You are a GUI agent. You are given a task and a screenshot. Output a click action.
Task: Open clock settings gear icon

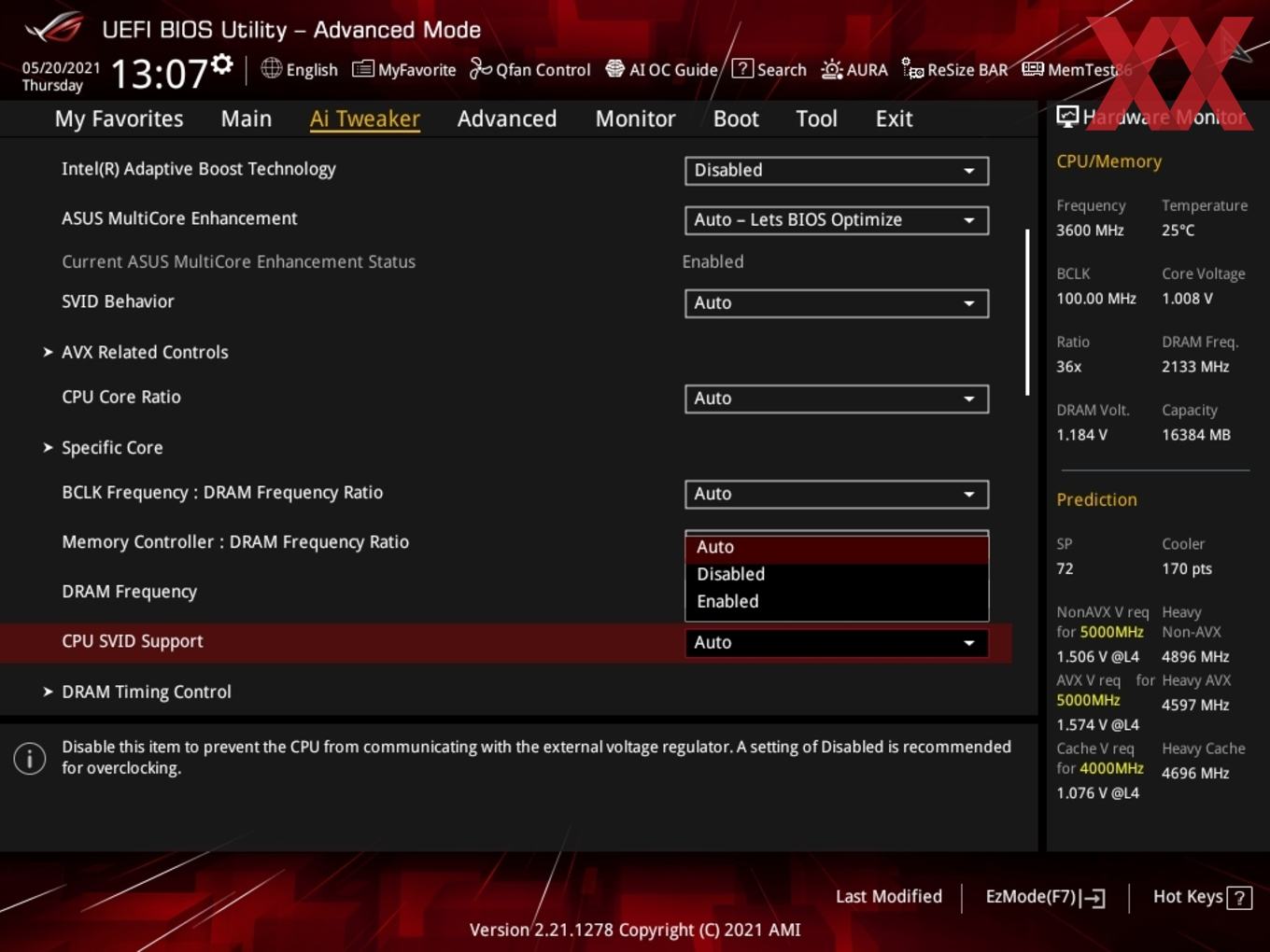tap(222, 64)
